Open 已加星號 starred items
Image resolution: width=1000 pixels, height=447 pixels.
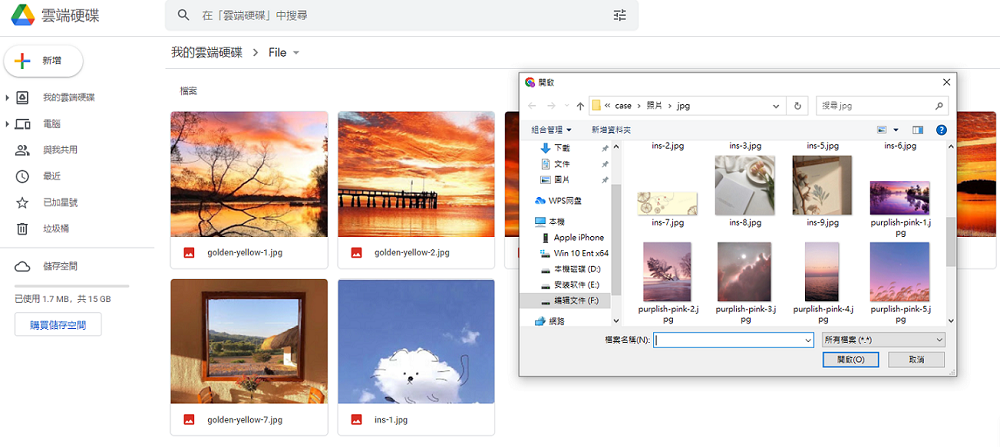click(58, 203)
